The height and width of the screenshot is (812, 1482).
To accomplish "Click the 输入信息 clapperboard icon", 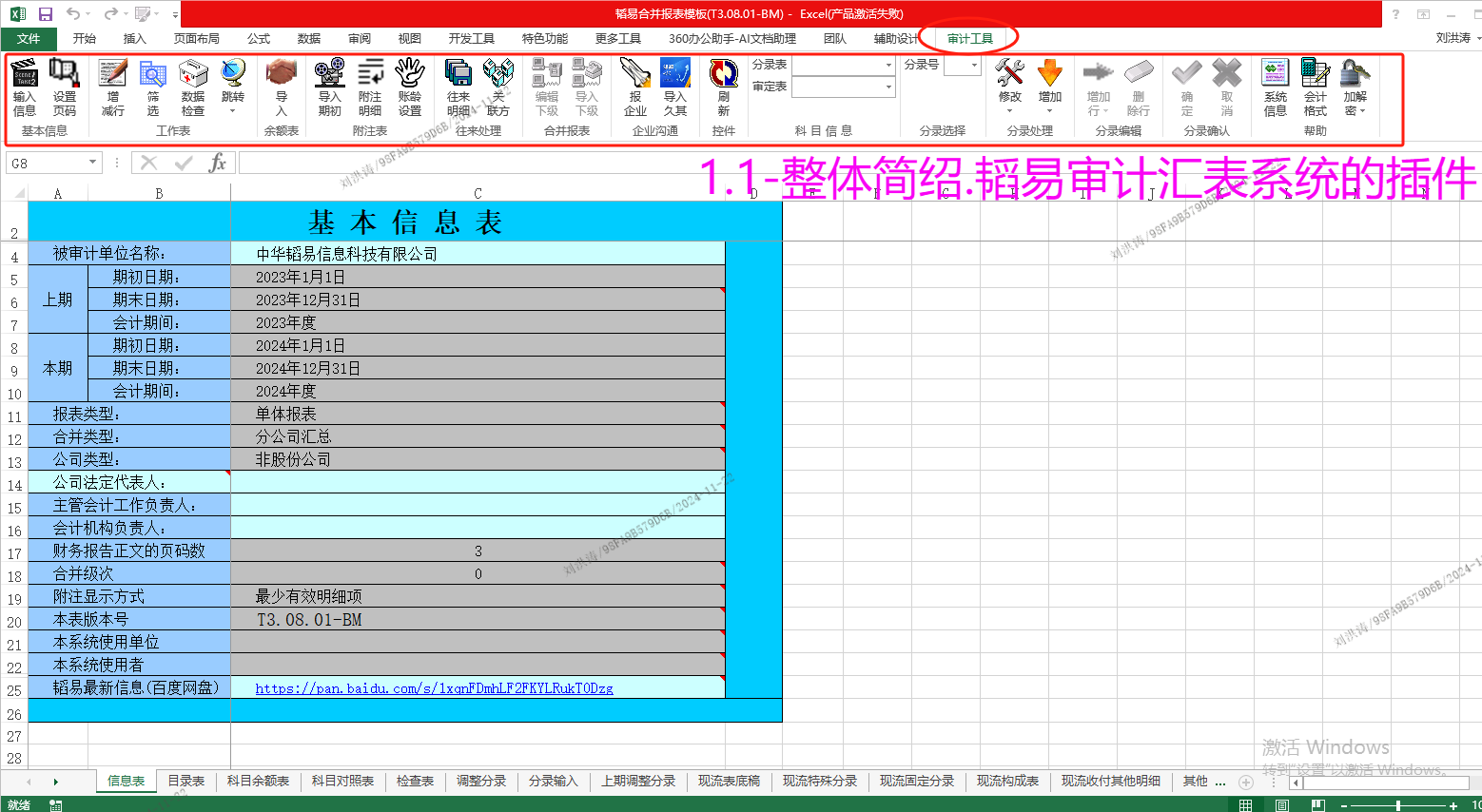I will (25, 73).
